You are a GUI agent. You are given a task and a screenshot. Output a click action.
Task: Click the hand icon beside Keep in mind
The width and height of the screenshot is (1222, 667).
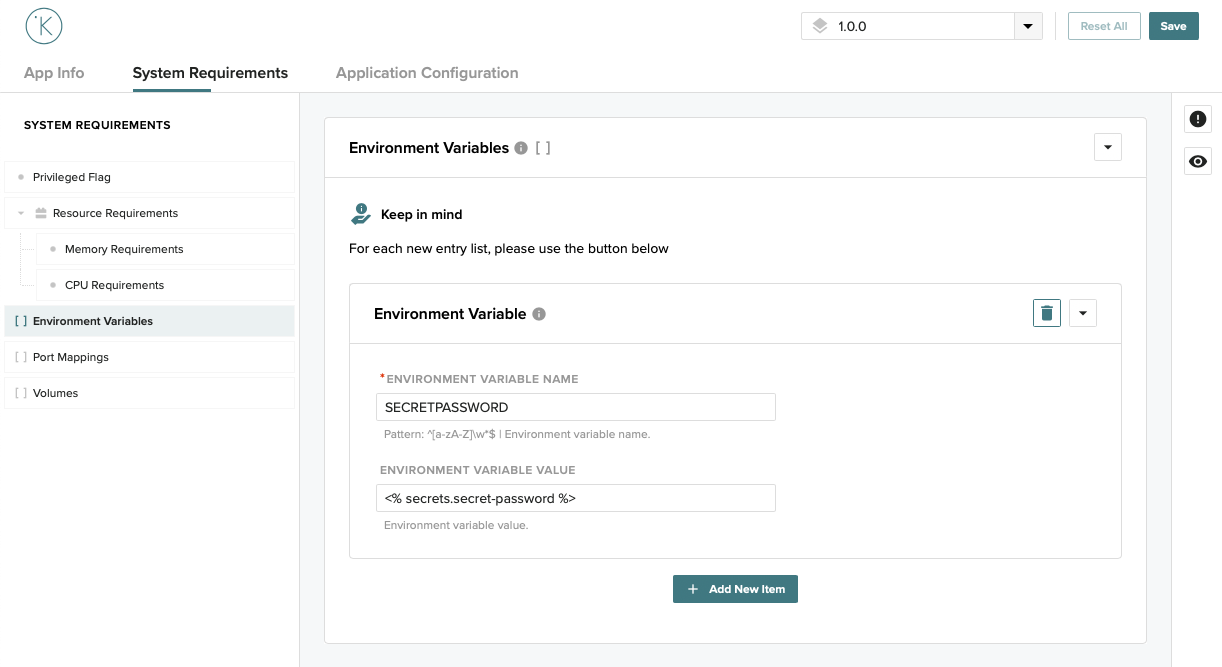(361, 214)
